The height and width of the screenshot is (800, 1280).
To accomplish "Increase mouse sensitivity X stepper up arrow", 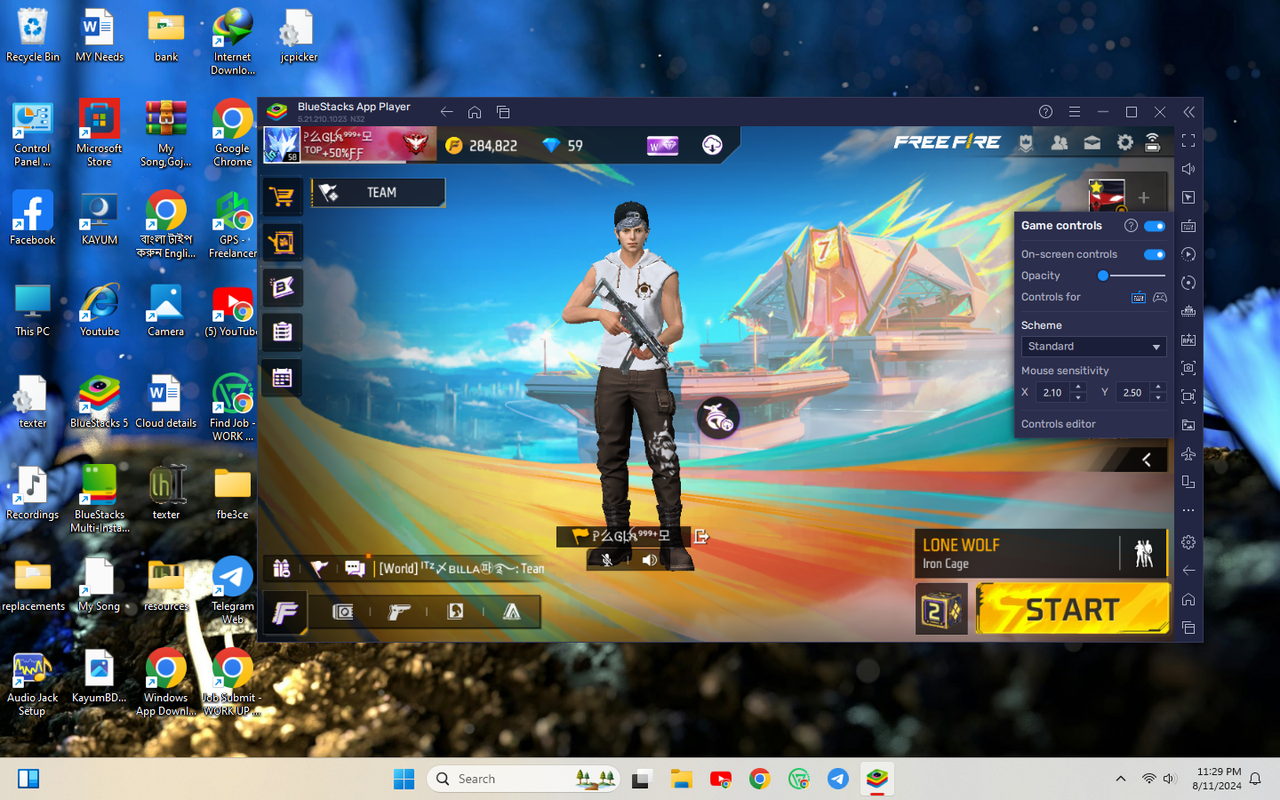I will [x=1079, y=388].
